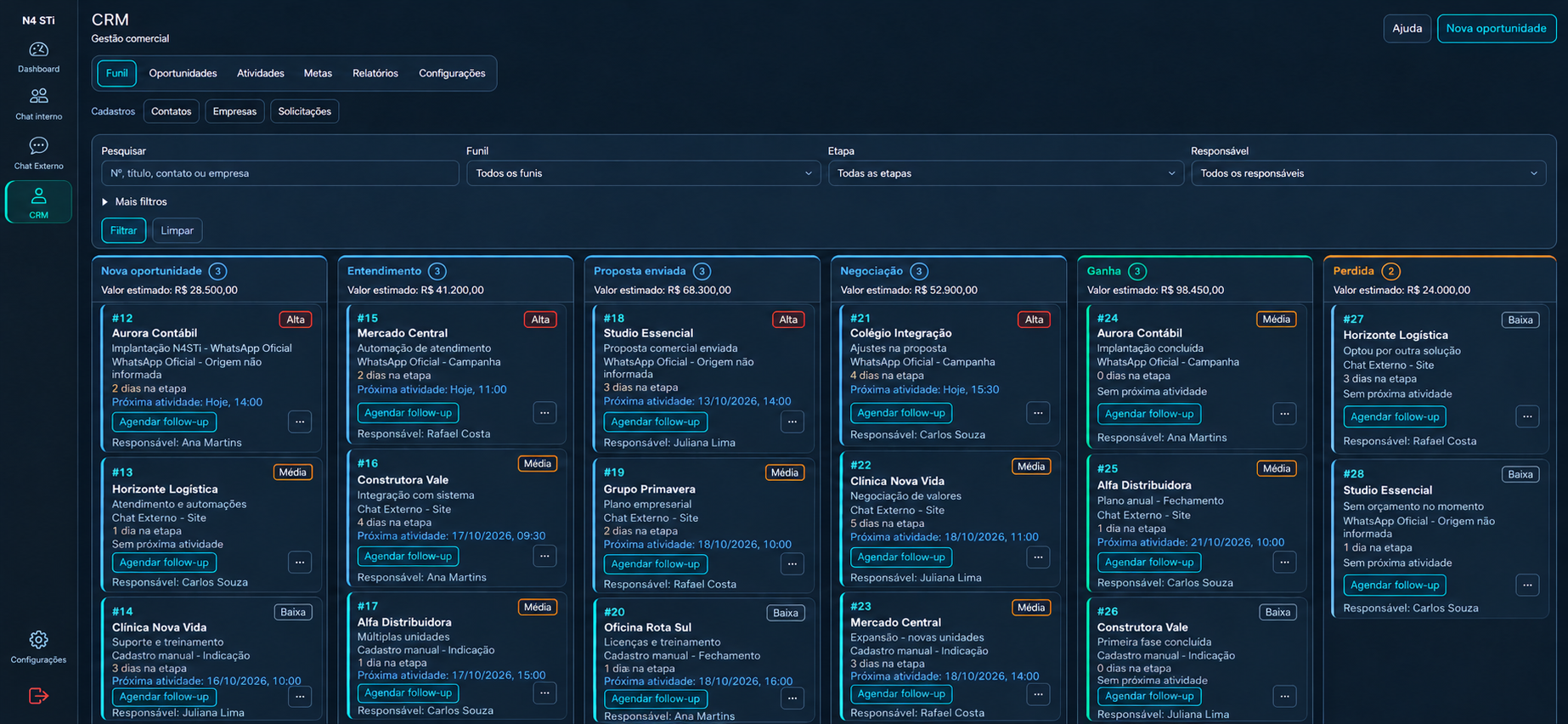Image resolution: width=1568 pixels, height=724 pixels.
Task: Open more options for card #28
Action: point(1527,585)
